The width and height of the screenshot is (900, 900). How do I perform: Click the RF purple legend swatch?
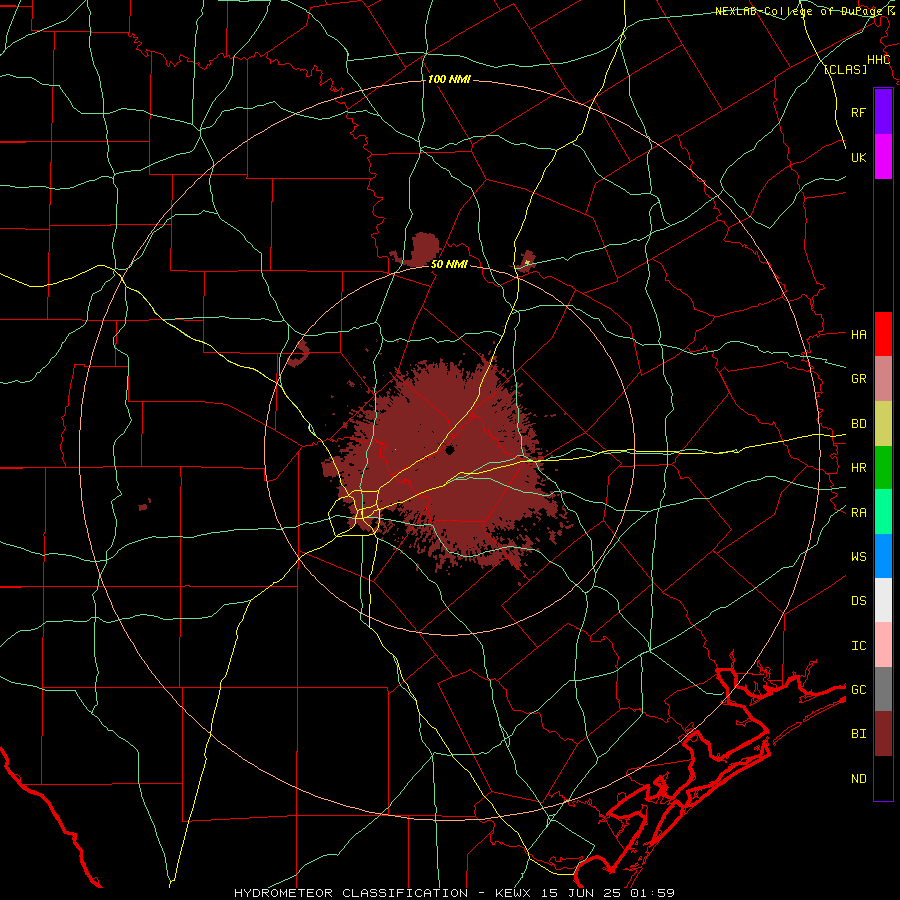coord(883,112)
